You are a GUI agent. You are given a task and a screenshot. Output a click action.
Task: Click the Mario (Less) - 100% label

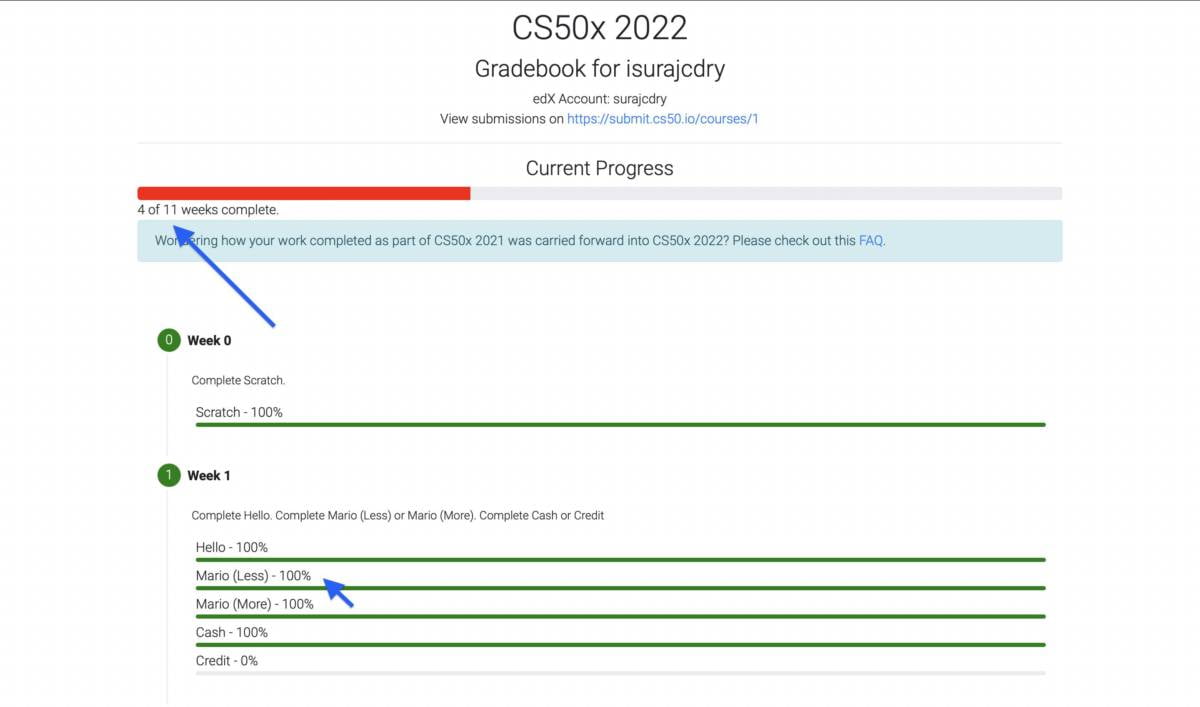click(253, 576)
